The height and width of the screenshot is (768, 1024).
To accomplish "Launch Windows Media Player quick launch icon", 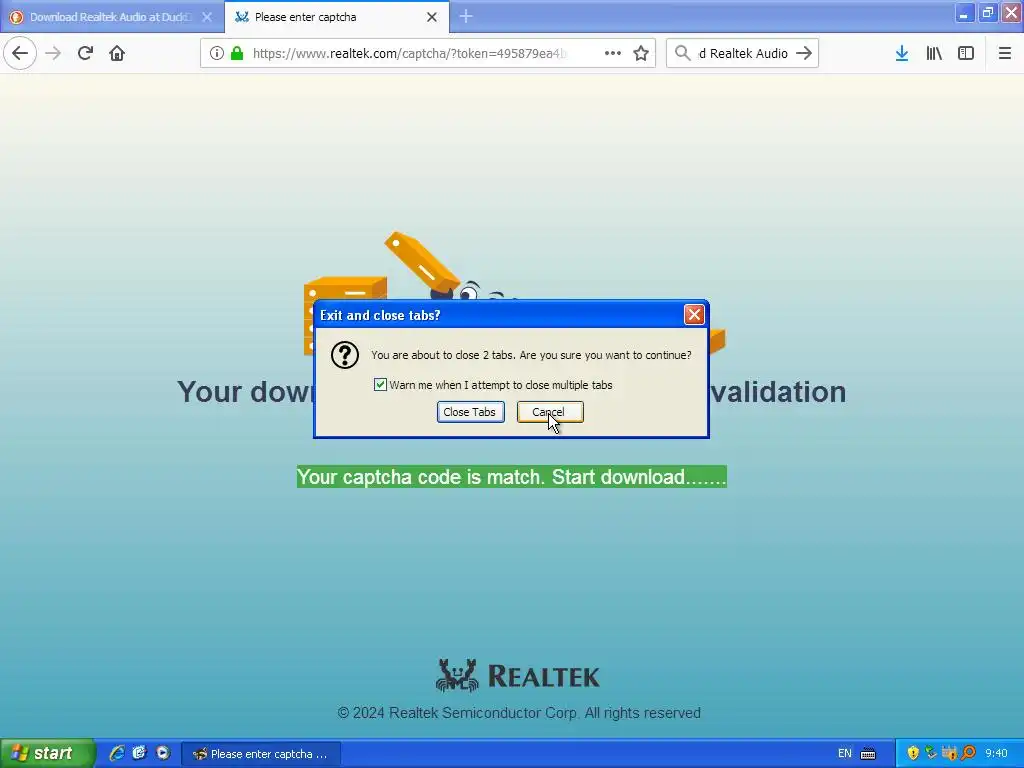I will (163, 753).
